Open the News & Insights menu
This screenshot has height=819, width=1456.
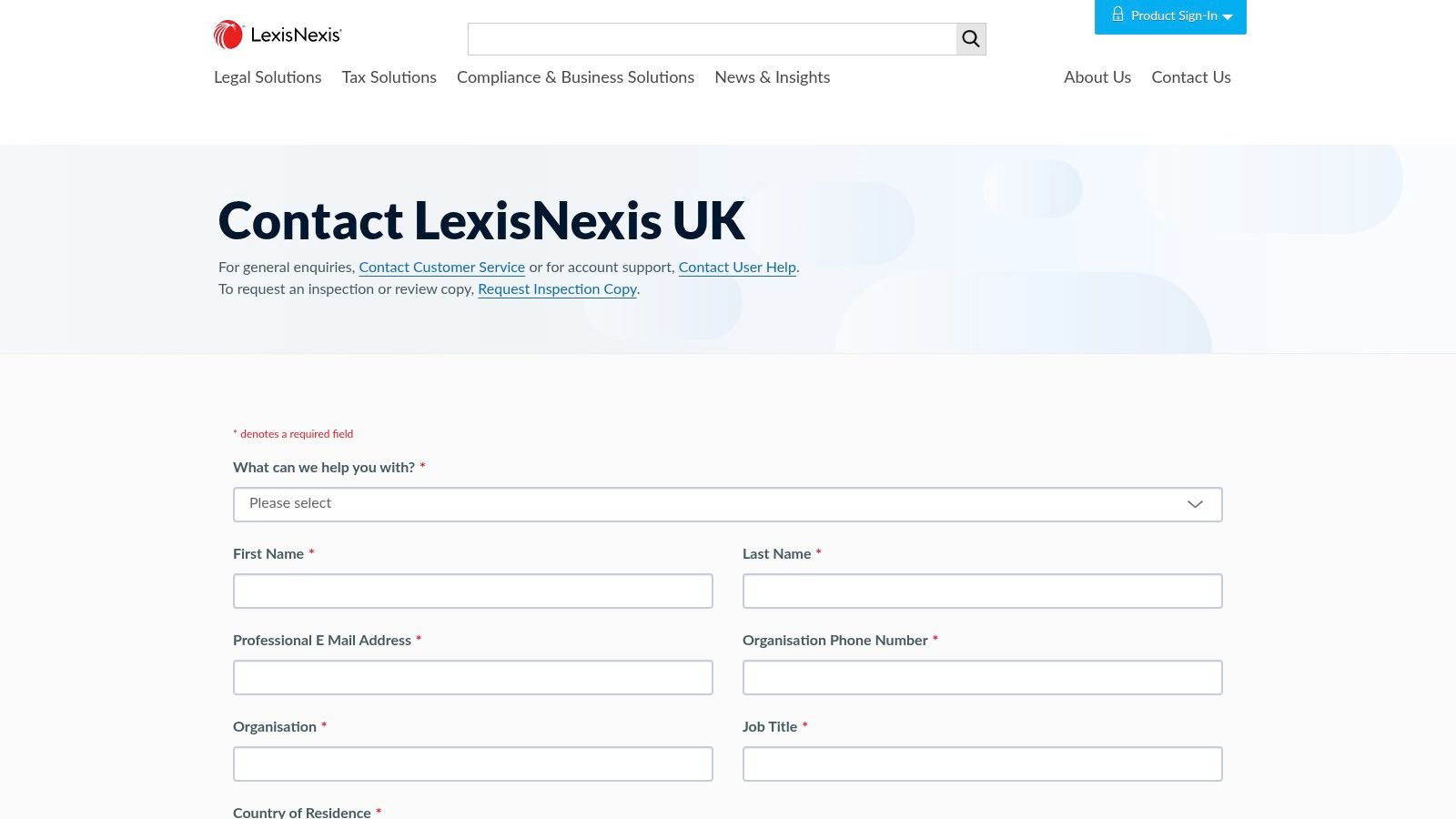coord(772,78)
